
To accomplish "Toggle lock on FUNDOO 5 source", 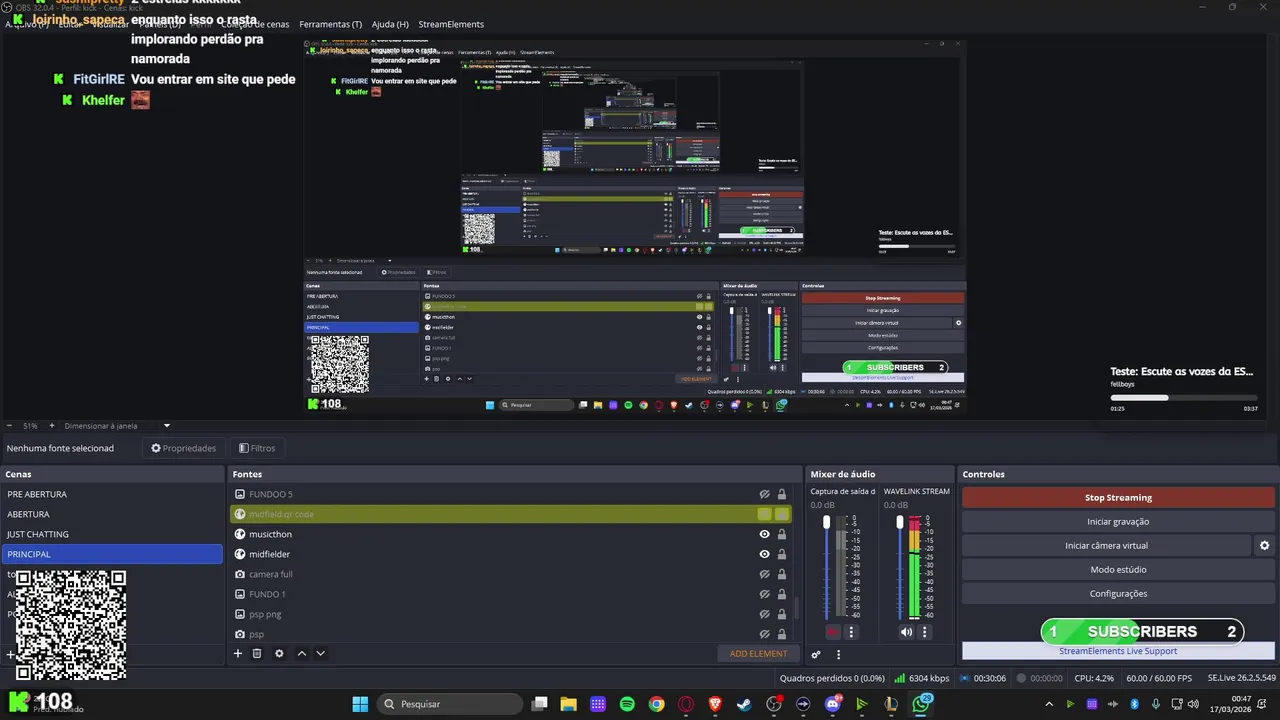I will point(782,494).
